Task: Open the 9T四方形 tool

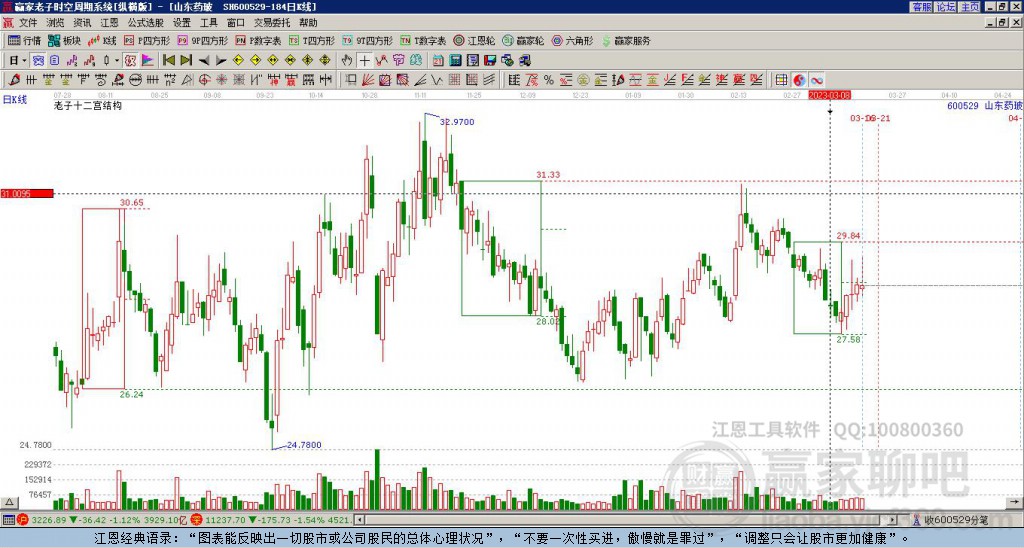Action: (367, 40)
